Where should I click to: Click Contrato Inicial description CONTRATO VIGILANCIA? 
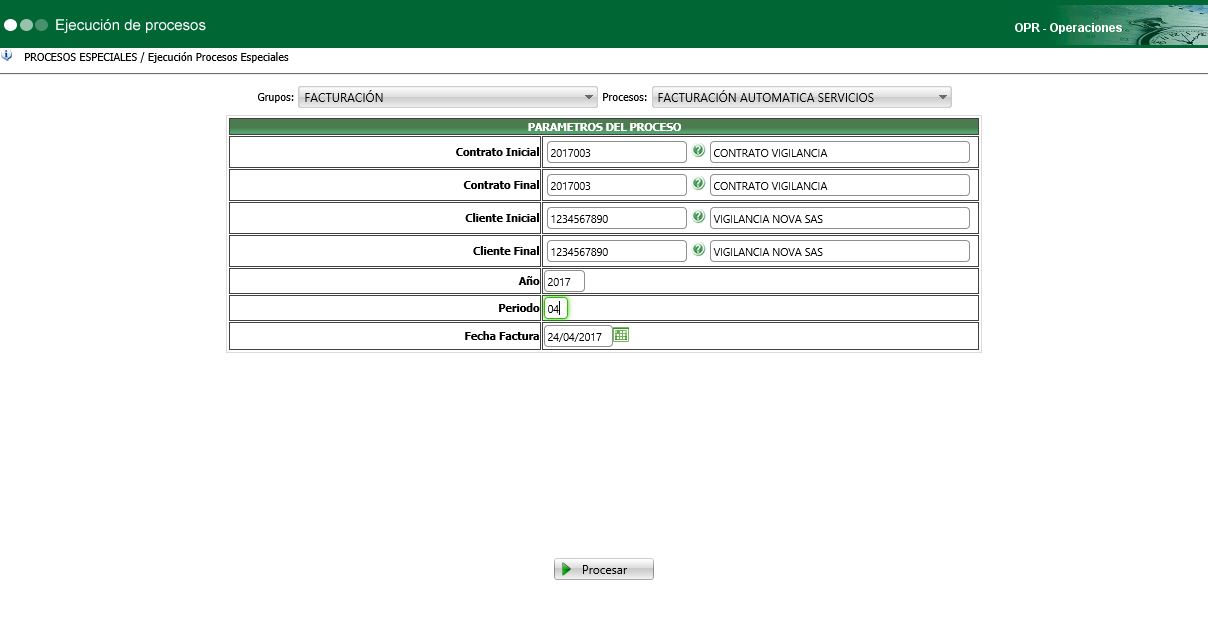[x=840, y=152]
